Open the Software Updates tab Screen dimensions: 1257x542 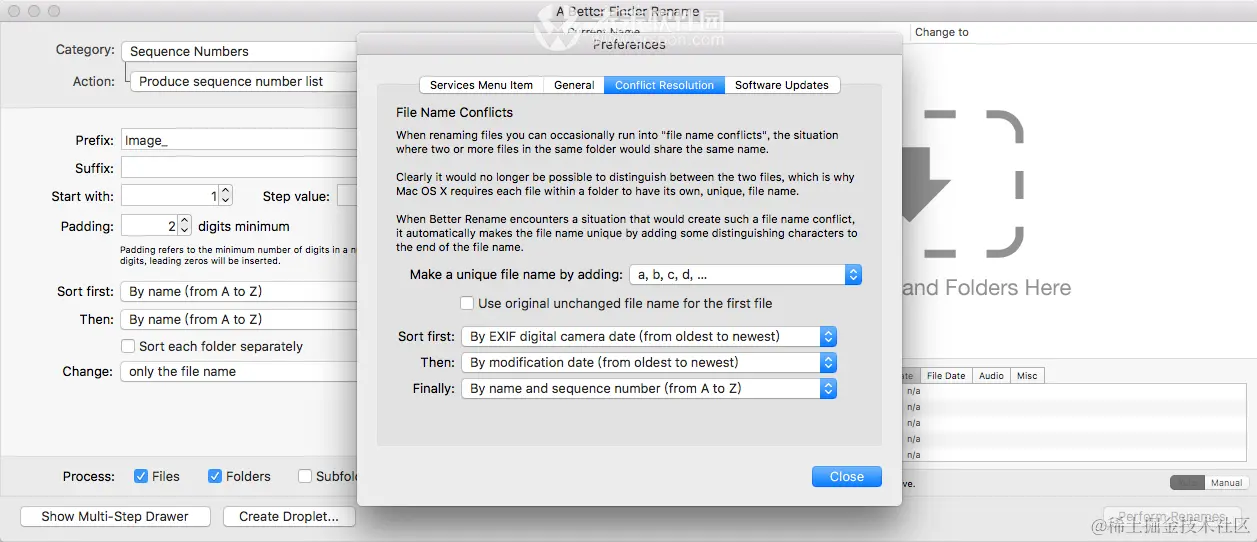[x=782, y=85]
